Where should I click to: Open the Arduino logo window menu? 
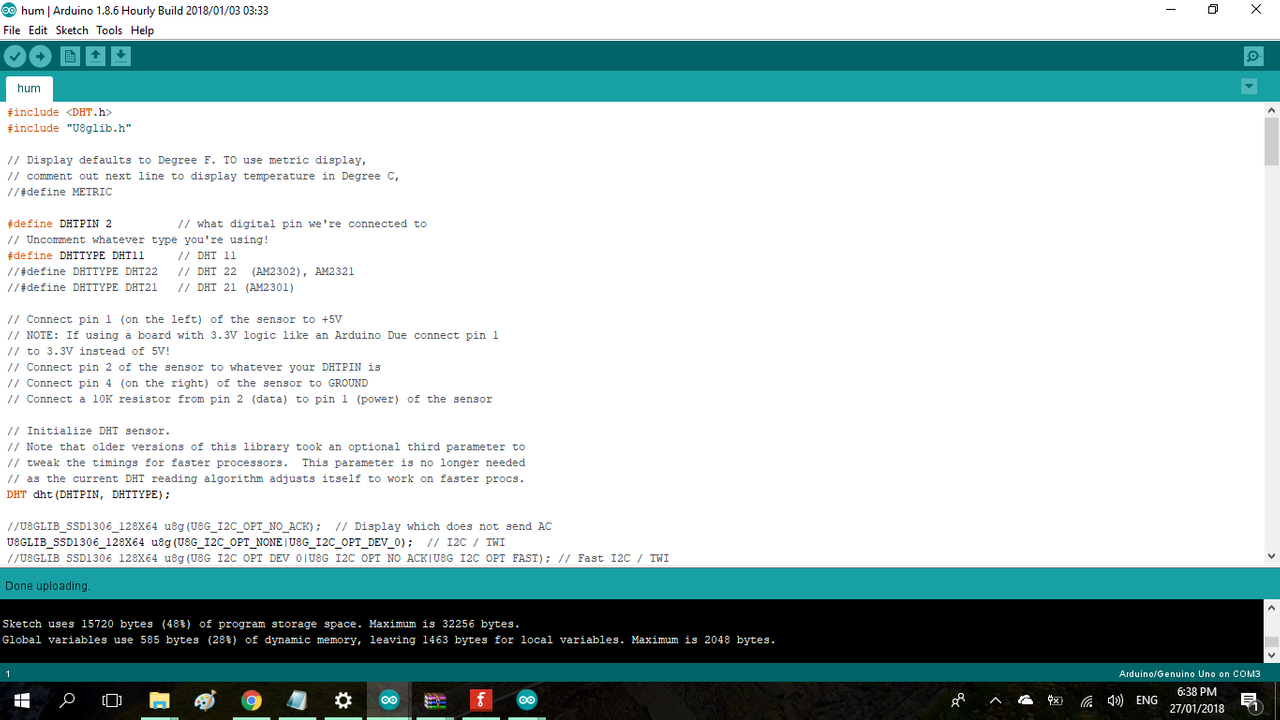(11, 10)
